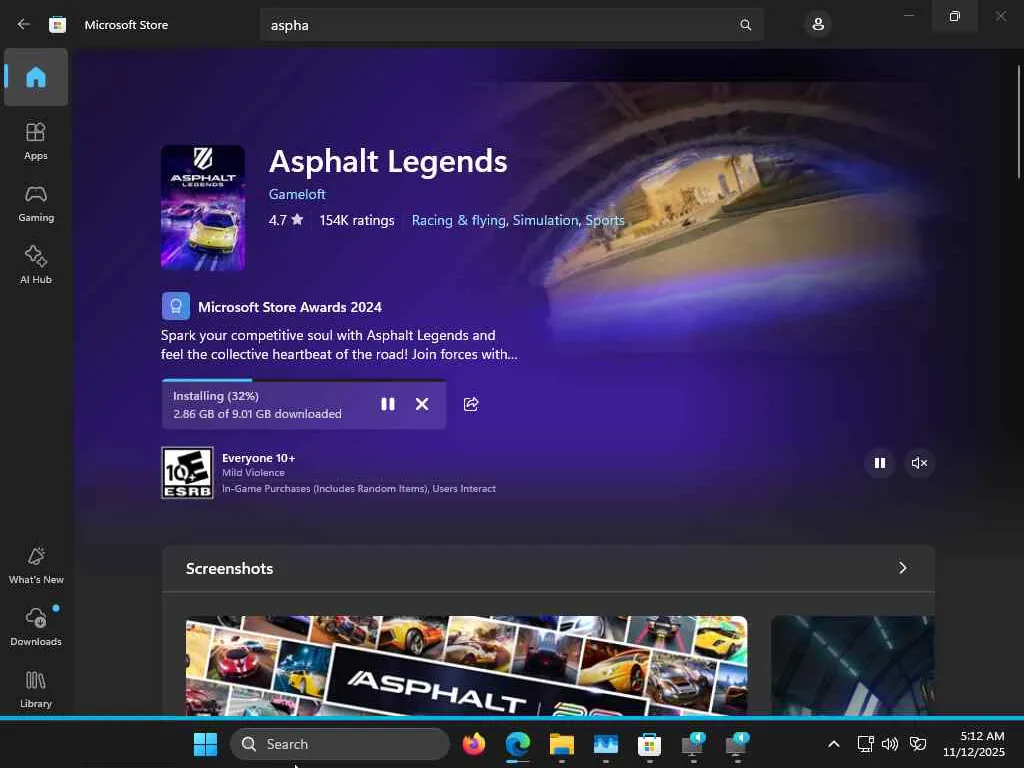Image resolution: width=1024 pixels, height=768 pixels.
Task: Open What's New in the sidebar
Action: pyautogui.click(x=36, y=565)
